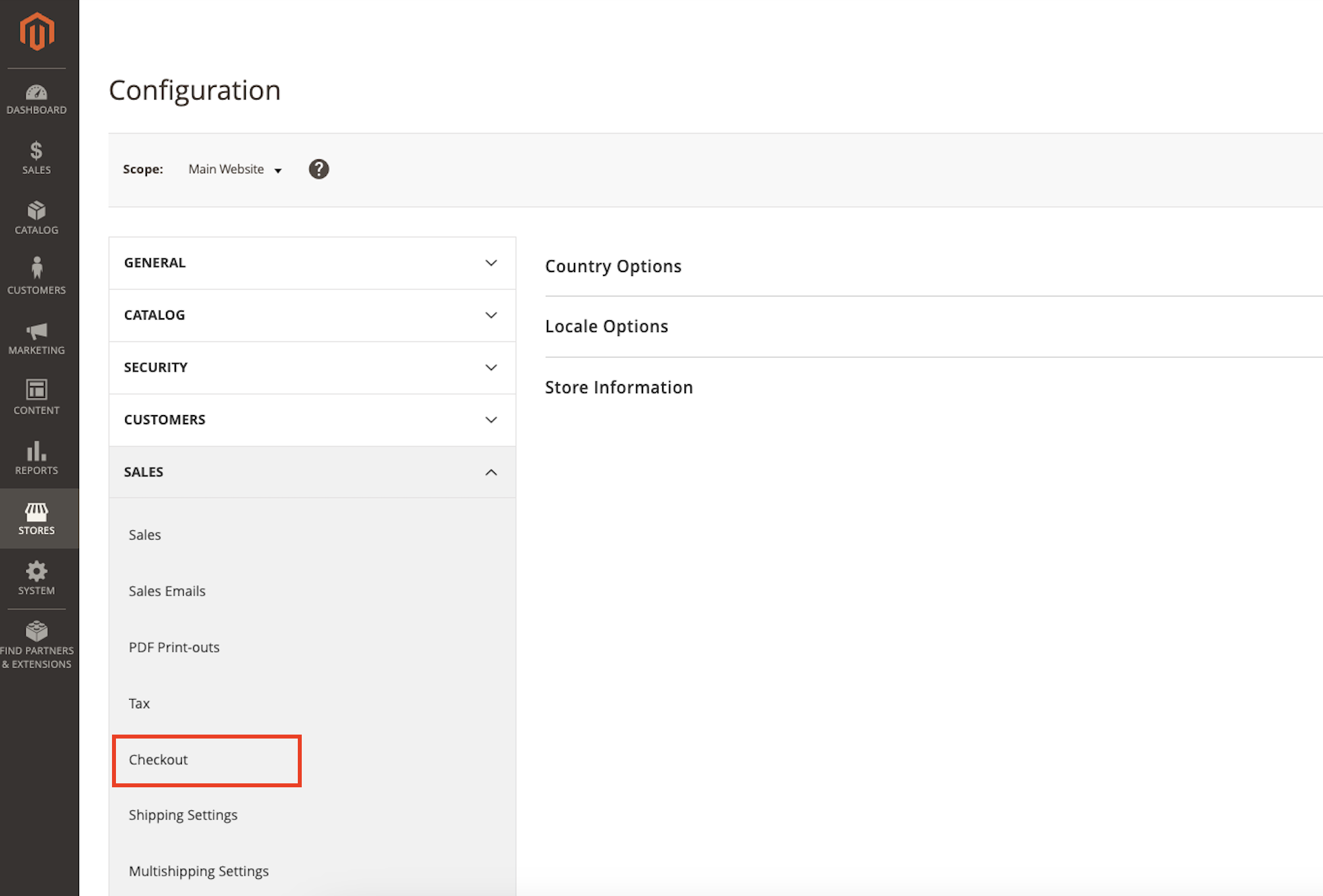Open Country Options settings
Screen dimensions: 1323x896
click(613, 266)
